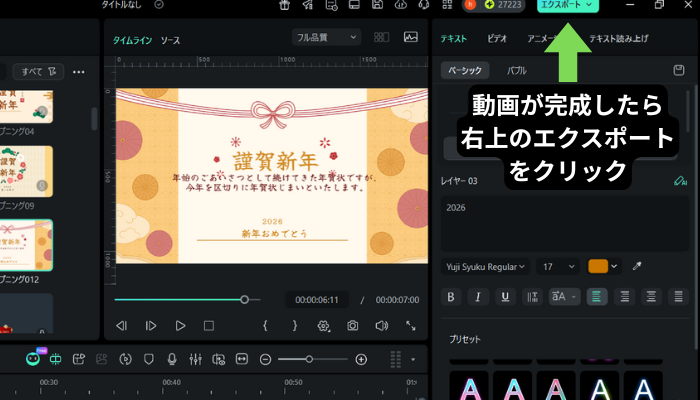Click the エクスポート export button
Screen dimensions: 700x400
(x=567, y=5)
